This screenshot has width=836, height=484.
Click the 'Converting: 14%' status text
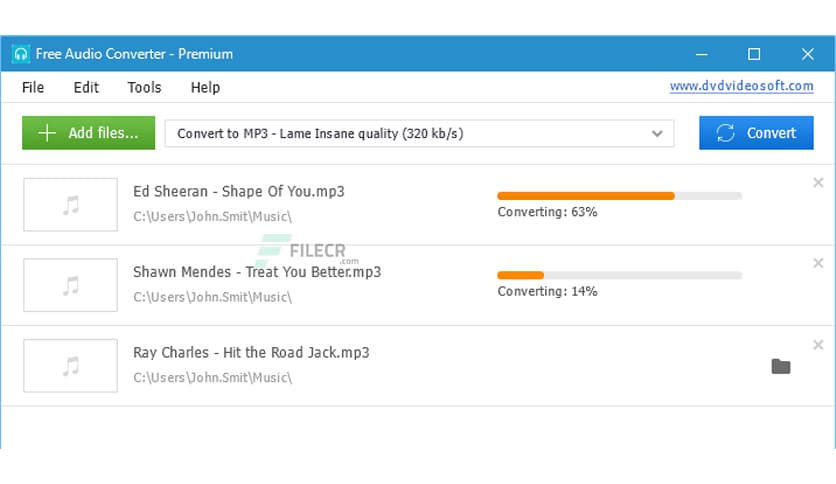[548, 292]
